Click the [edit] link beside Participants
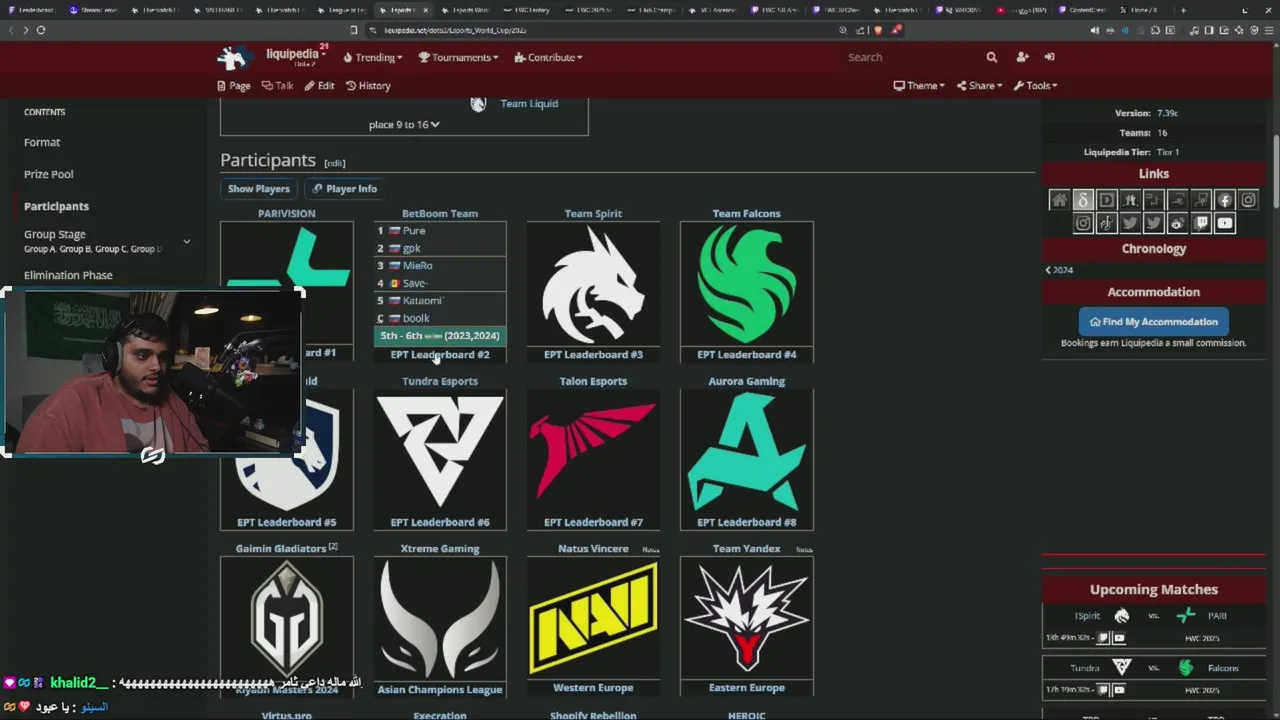 pos(334,162)
